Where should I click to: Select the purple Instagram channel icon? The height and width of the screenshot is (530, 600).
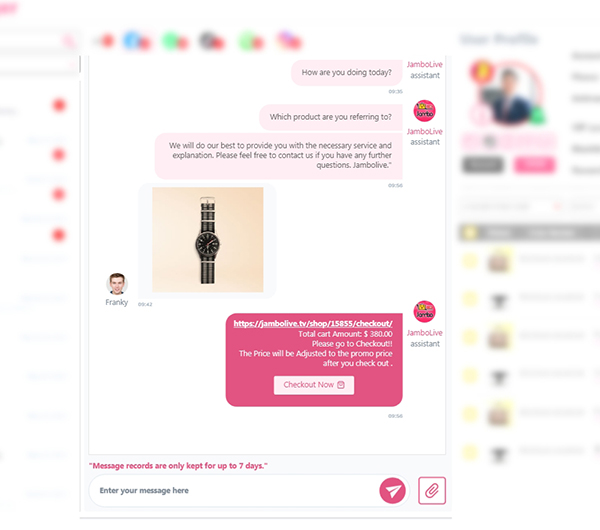[x=285, y=40]
